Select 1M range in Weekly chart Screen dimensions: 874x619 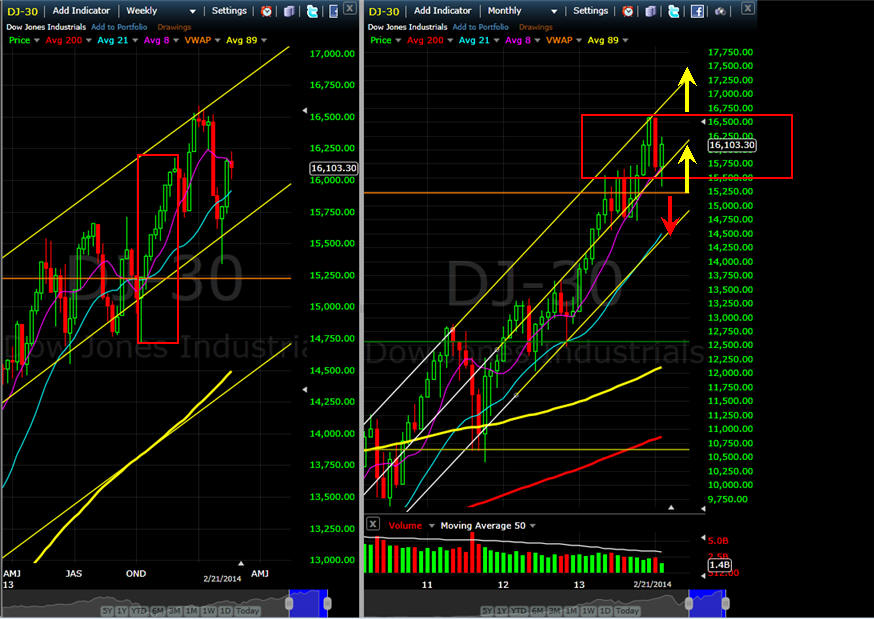click(x=192, y=611)
